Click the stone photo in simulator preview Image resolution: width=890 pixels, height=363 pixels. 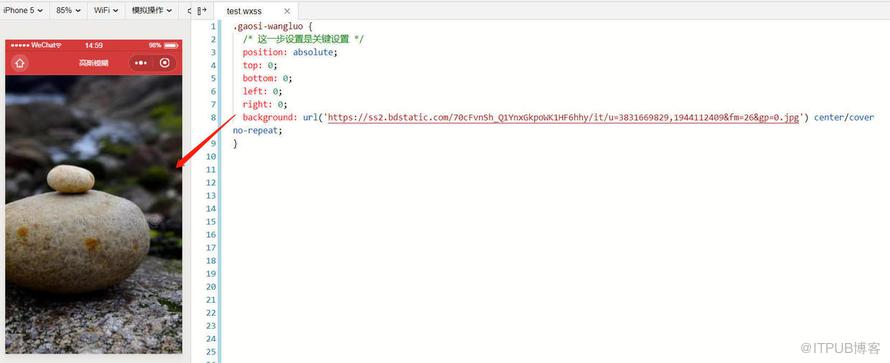tap(94, 214)
